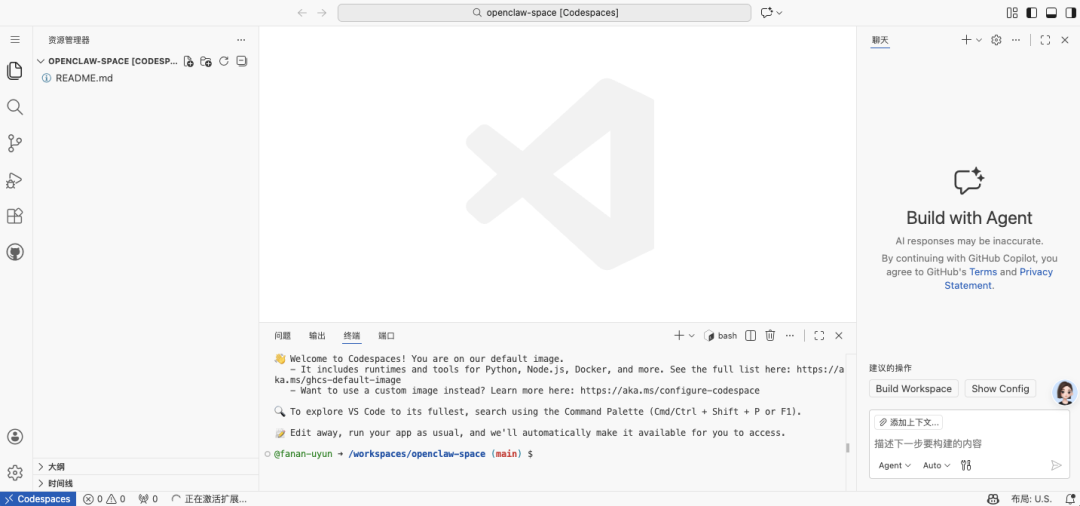The width and height of the screenshot is (1080, 506).
Task: Create a new terminal with plus icon
Action: click(x=679, y=335)
